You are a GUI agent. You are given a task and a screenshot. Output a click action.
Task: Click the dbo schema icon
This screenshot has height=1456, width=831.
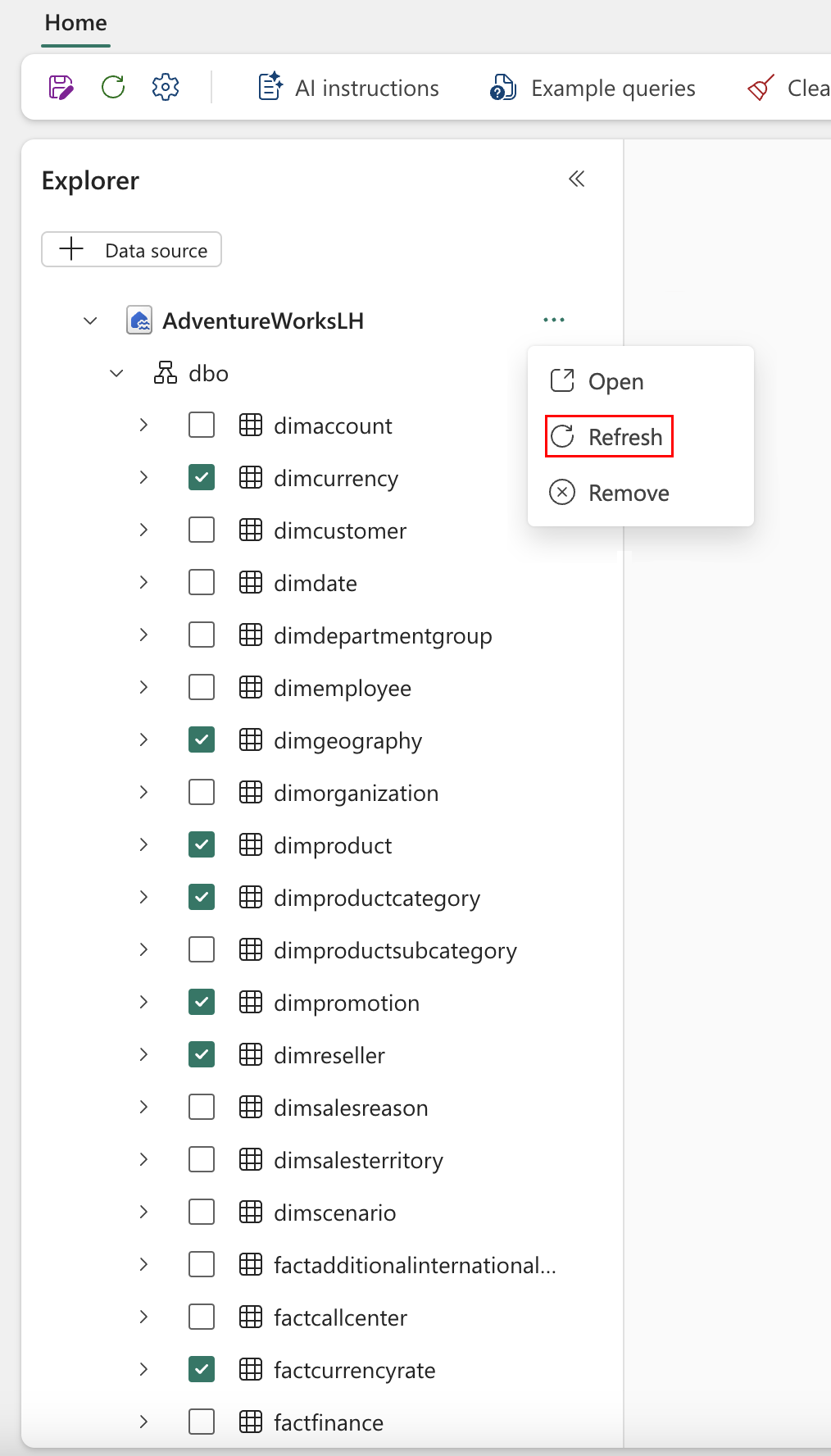tap(166, 373)
